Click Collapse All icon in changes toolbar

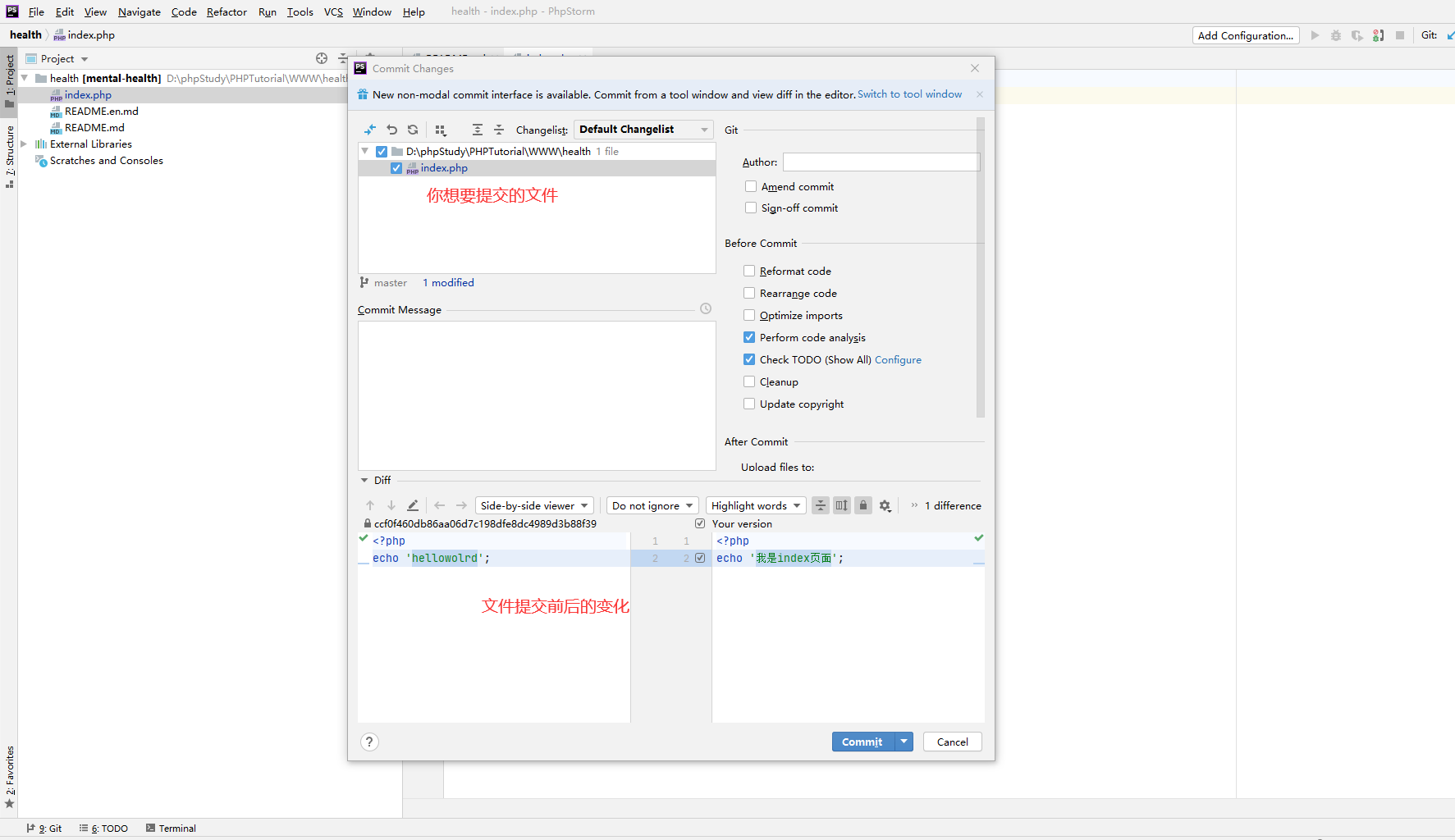tap(499, 130)
